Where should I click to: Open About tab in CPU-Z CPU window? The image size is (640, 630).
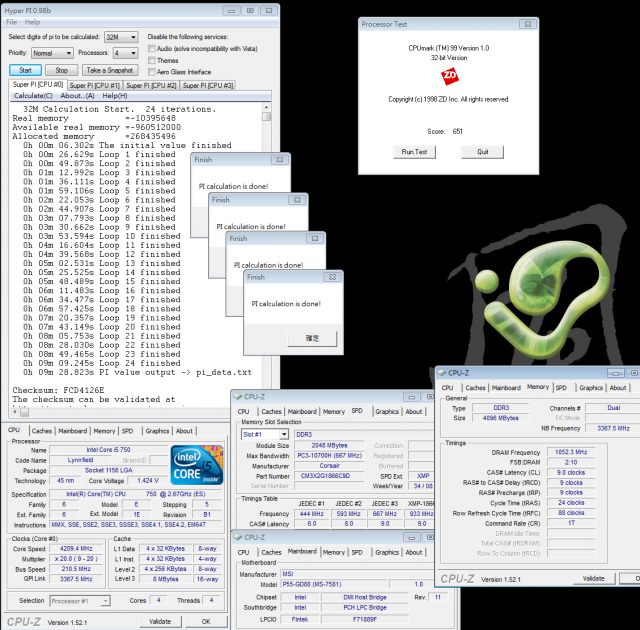click(184, 431)
